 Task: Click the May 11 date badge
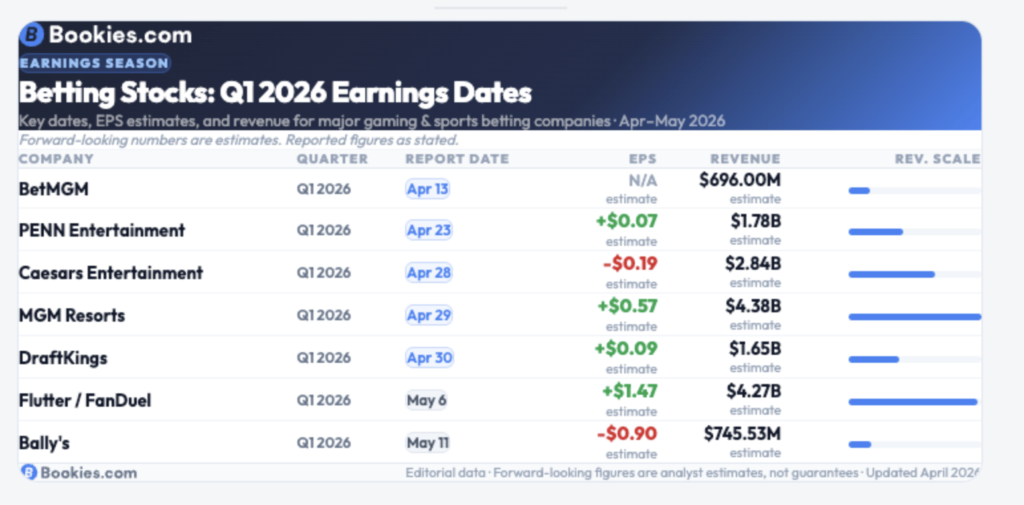pos(428,443)
